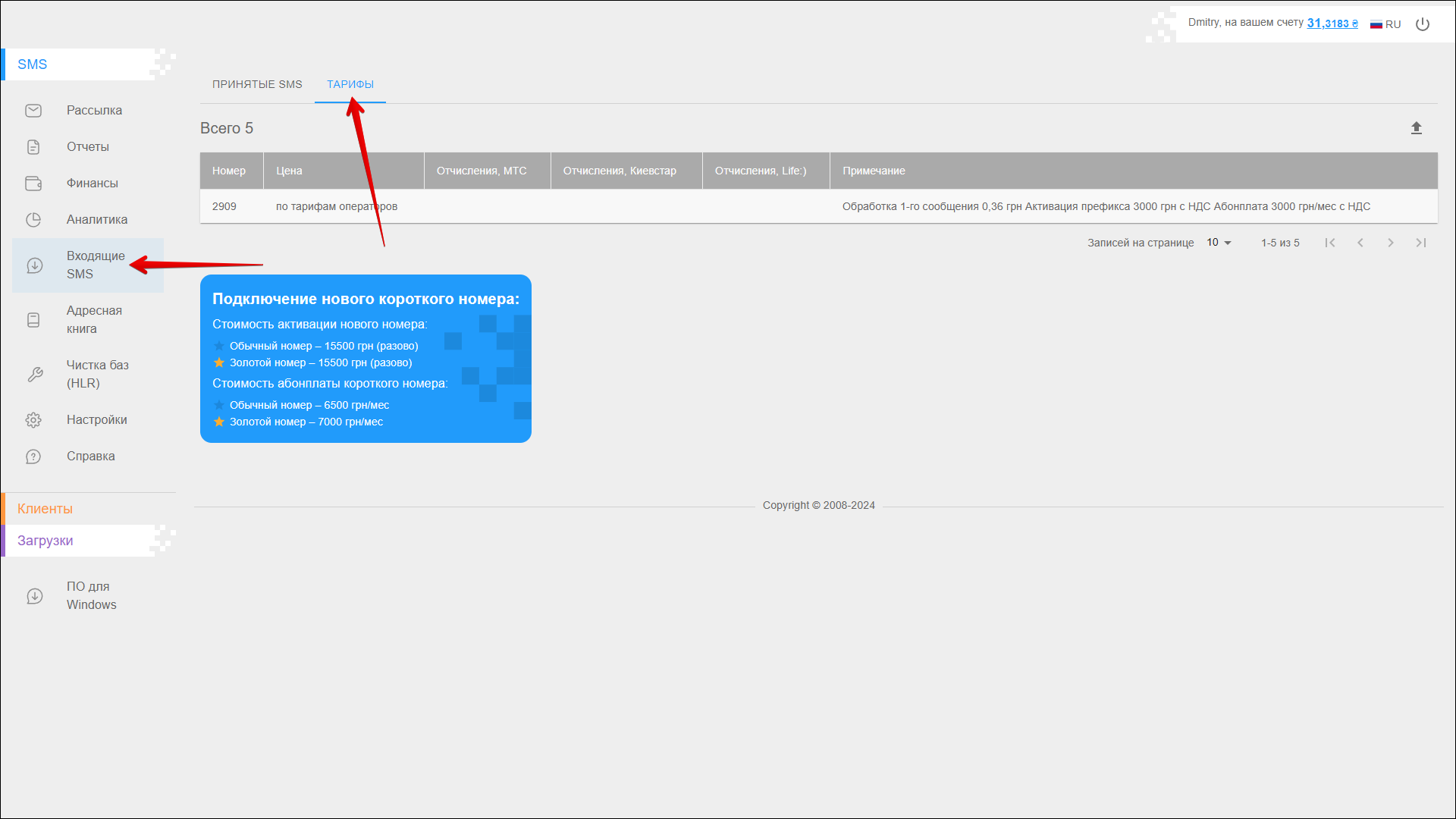Select the table row for number 2909
Image resolution: width=1456 pixels, height=819 pixels.
click(531, 206)
